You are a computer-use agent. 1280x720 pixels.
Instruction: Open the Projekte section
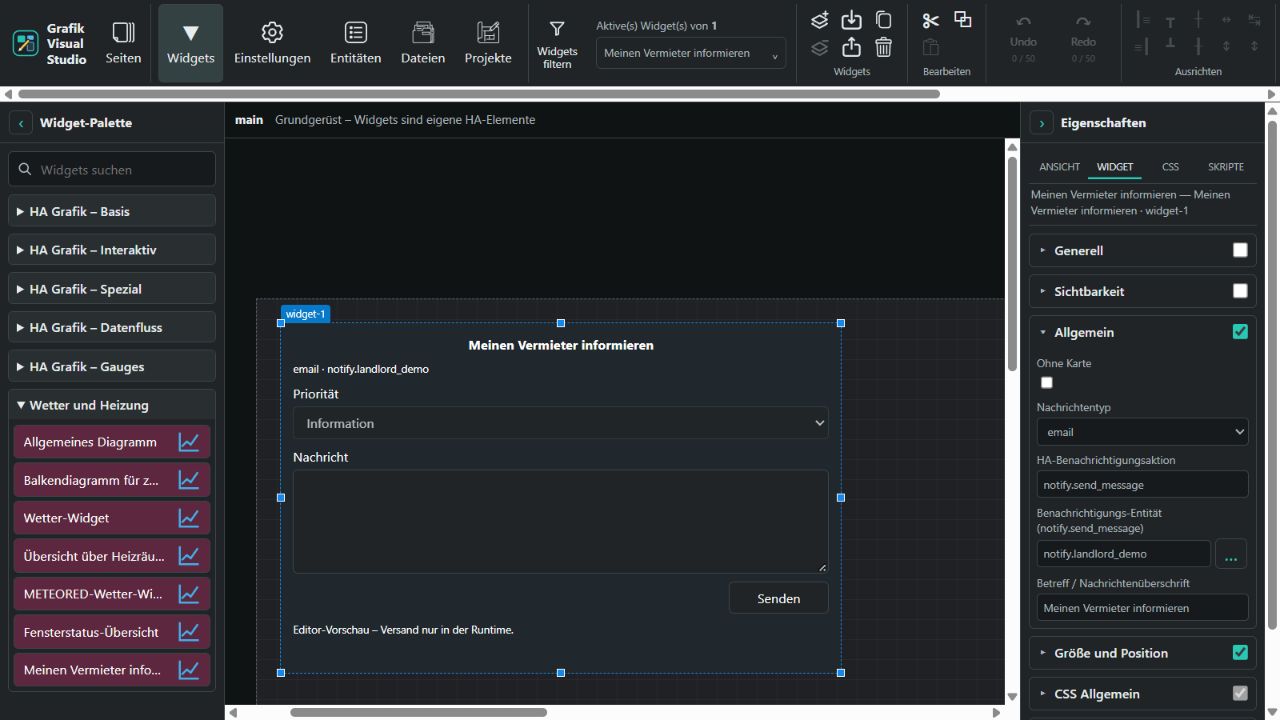pyautogui.click(x=488, y=42)
